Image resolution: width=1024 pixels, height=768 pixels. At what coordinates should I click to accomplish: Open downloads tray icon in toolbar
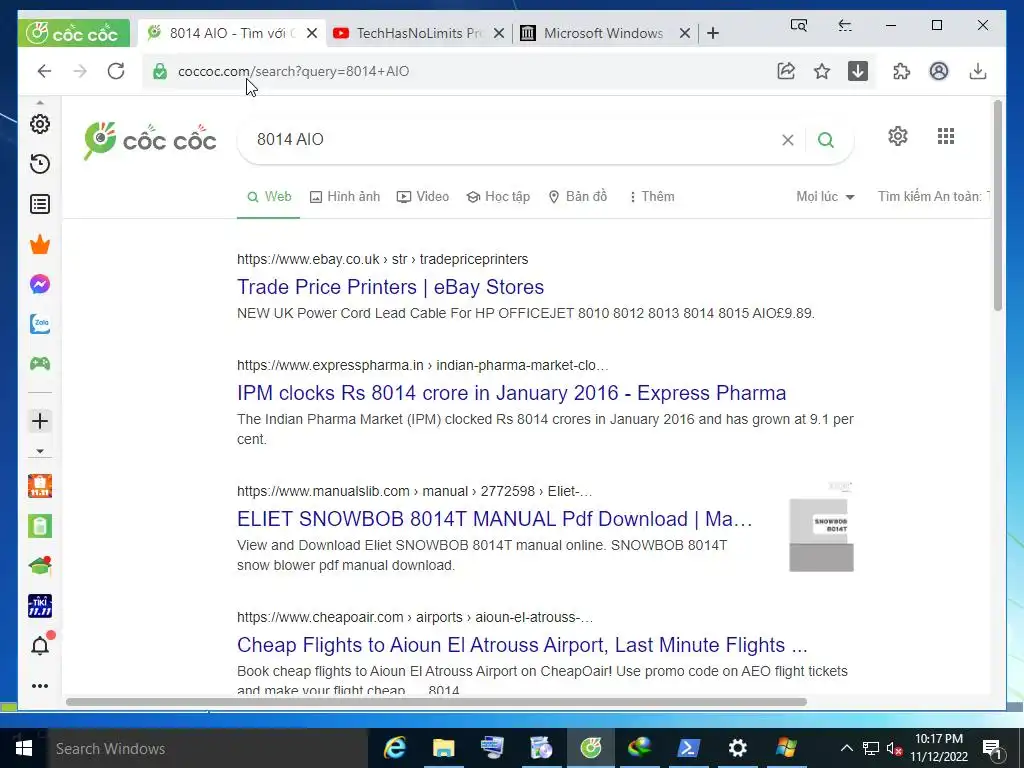978,71
